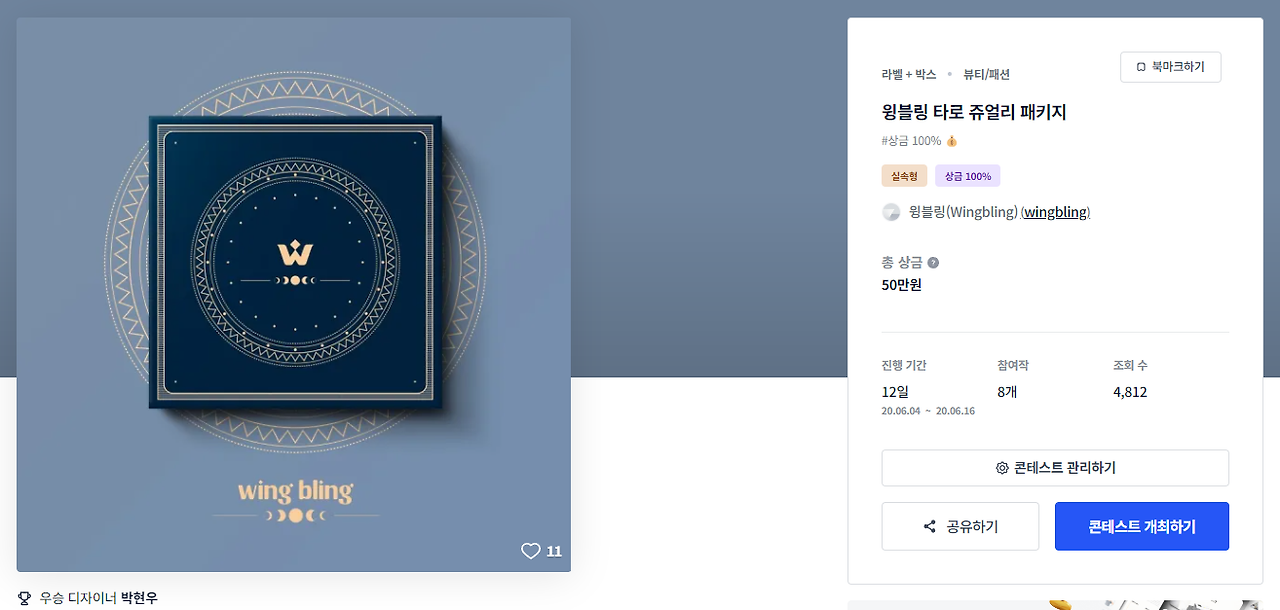
Task: Open the winning package design image
Action: pyautogui.click(x=294, y=295)
